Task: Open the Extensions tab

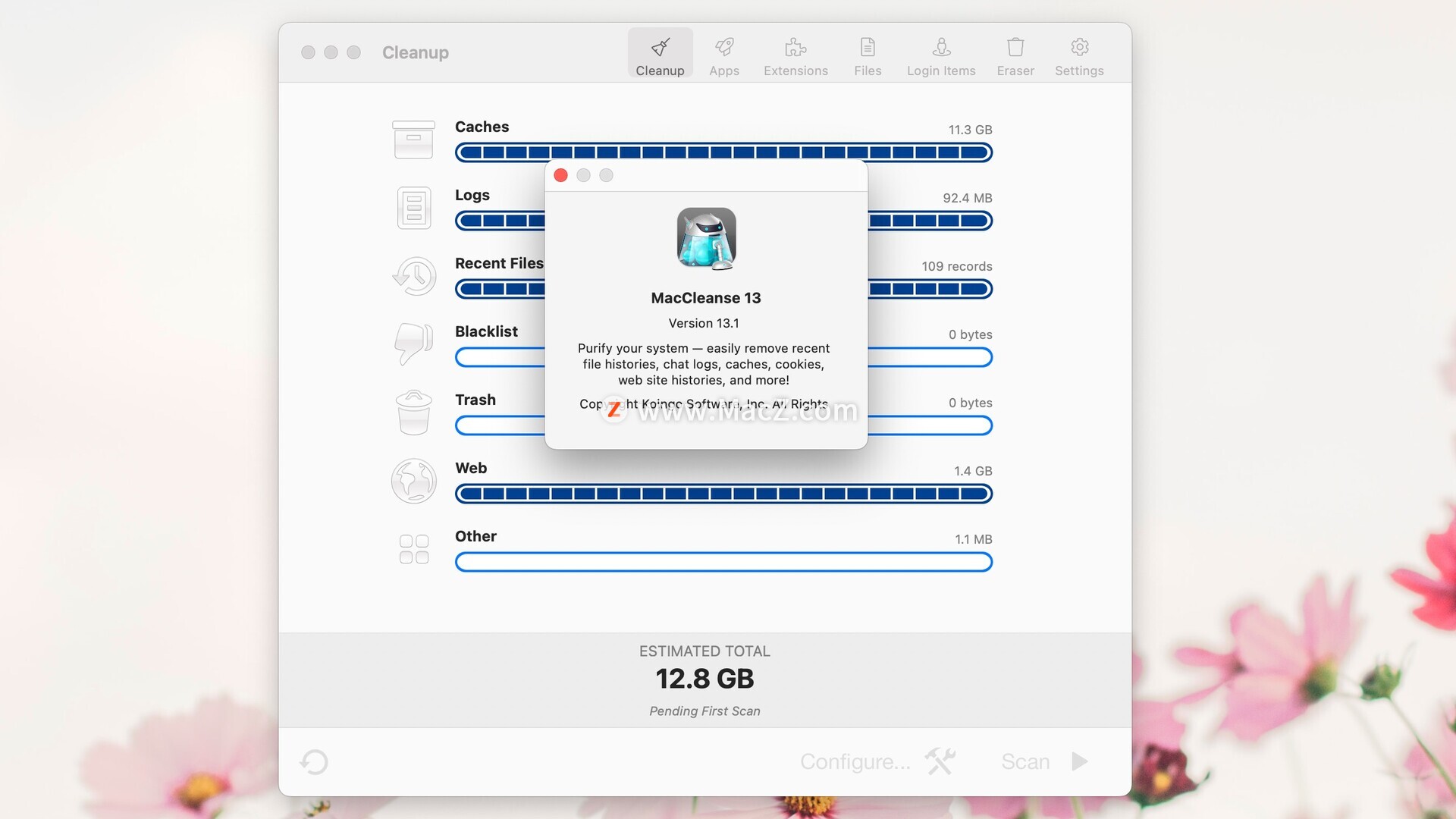Action: (x=795, y=56)
